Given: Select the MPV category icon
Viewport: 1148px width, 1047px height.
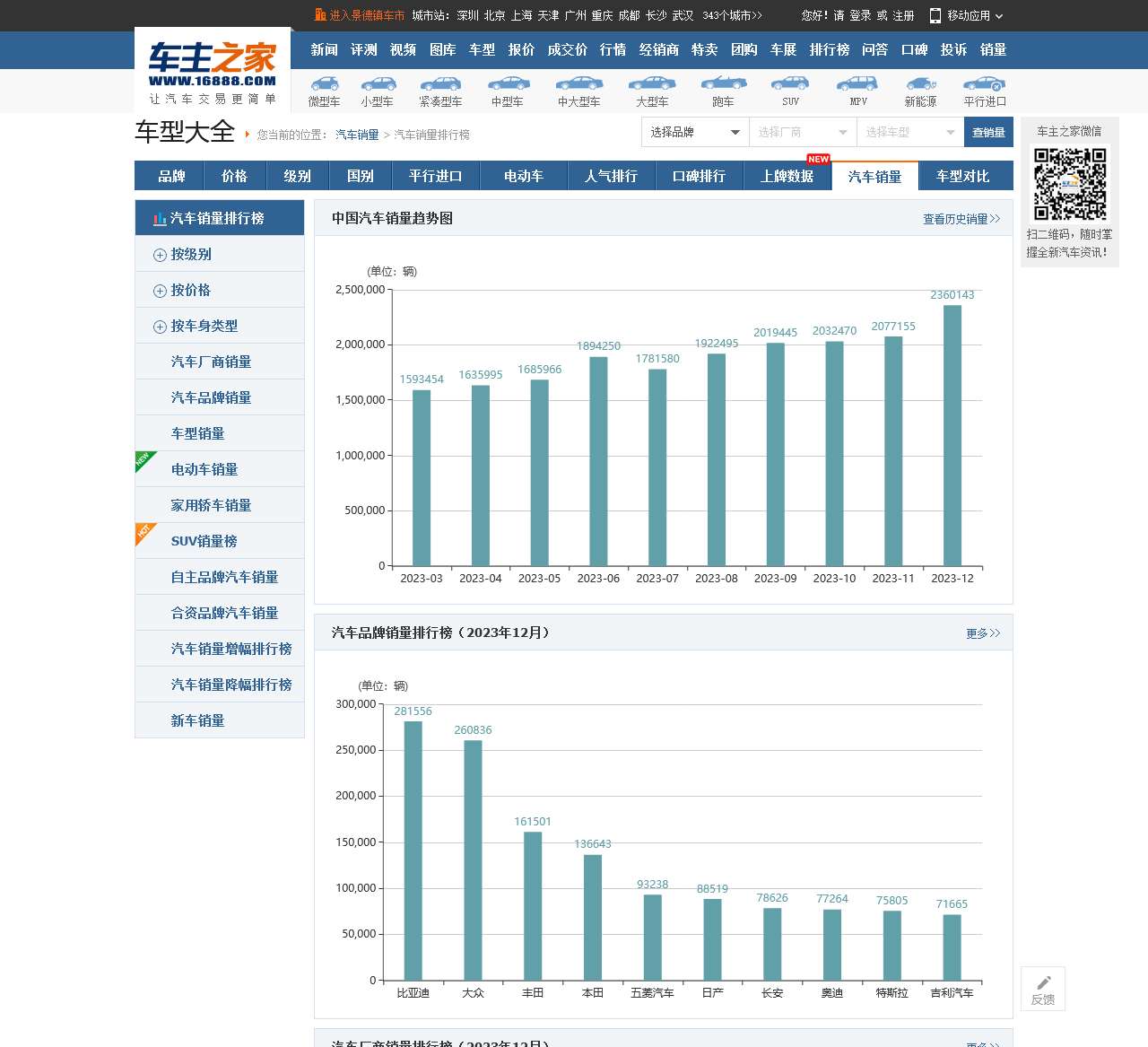Looking at the screenshot, I should pos(857,83).
